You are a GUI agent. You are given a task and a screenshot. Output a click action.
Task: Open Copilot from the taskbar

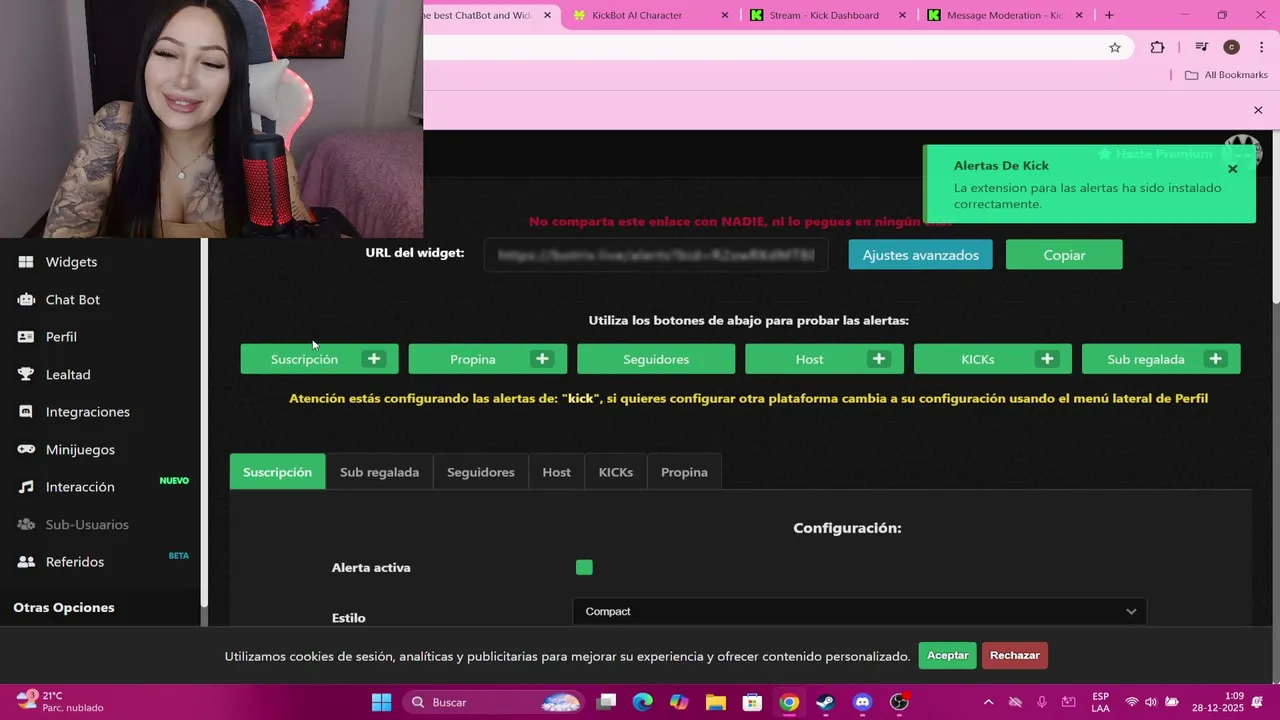[679, 702]
